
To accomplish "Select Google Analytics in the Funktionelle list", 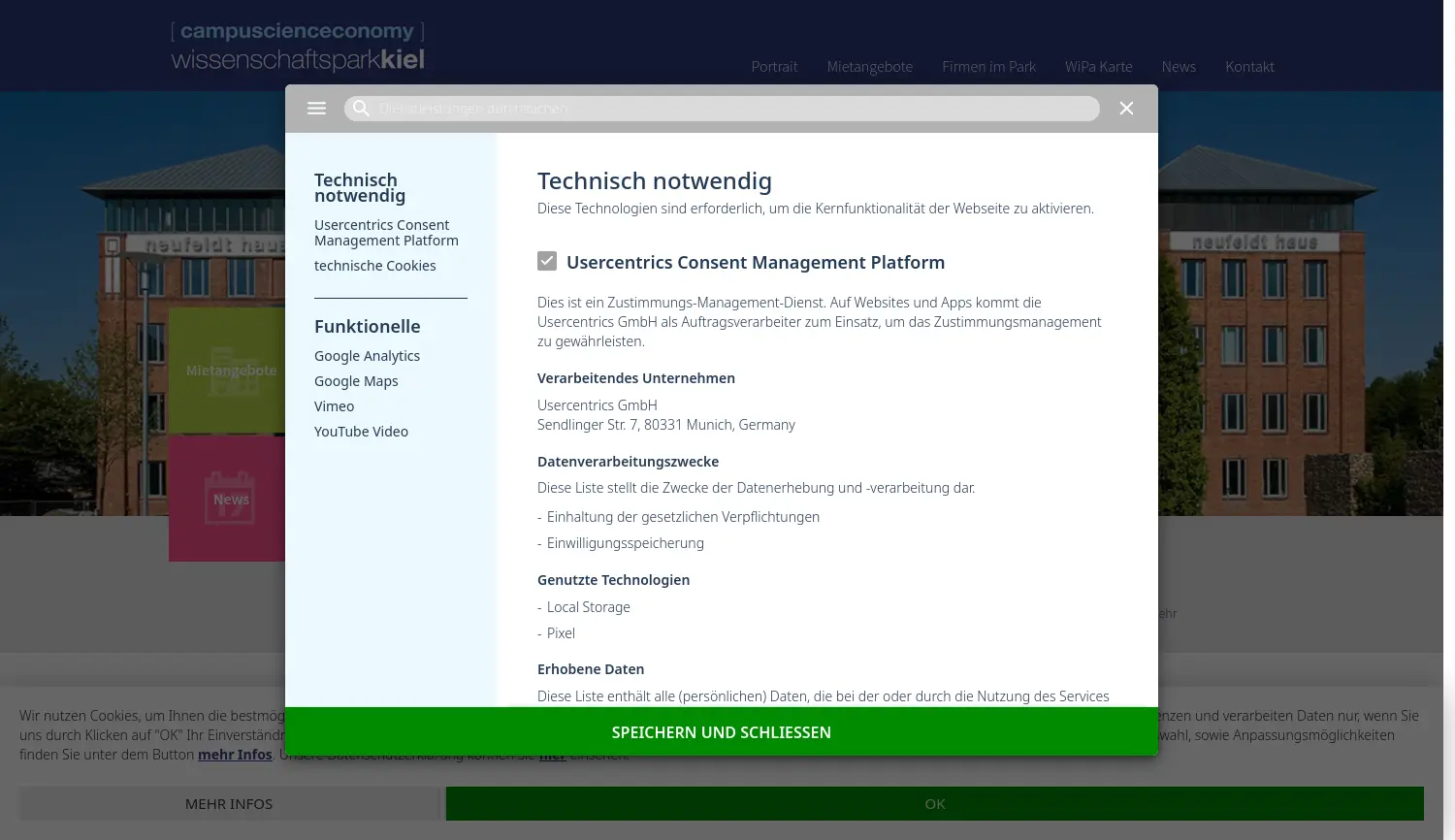I will (x=367, y=355).
